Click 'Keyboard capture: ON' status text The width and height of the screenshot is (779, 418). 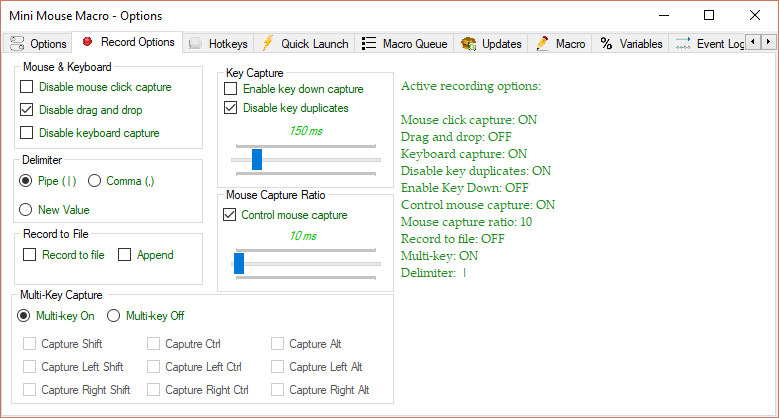click(464, 154)
